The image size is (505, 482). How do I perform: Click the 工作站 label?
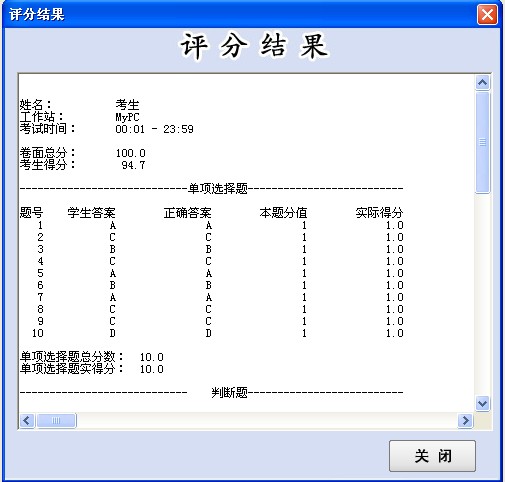(42, 117)
